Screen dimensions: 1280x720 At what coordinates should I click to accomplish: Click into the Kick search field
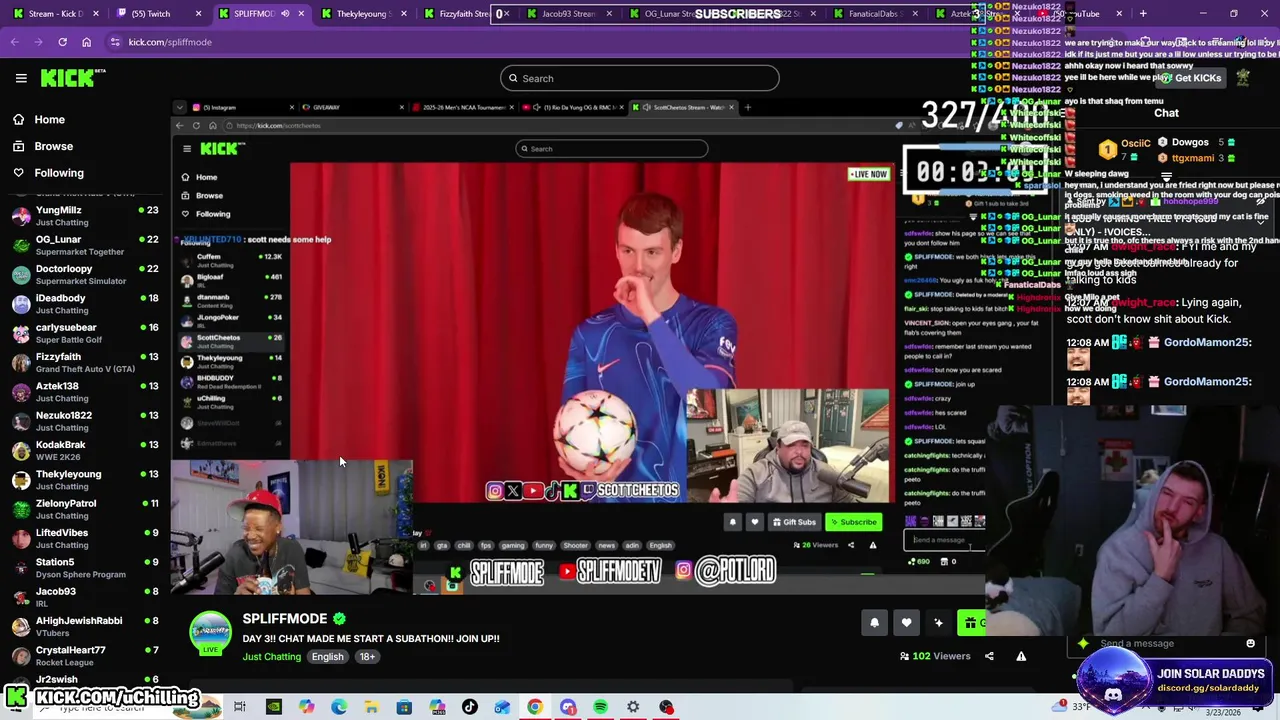point(640,78)
